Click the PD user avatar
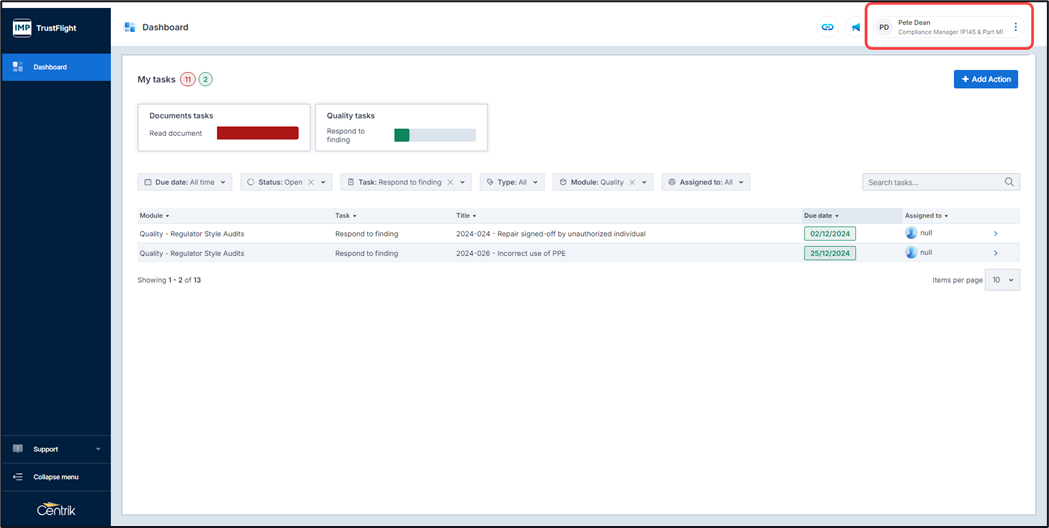Image resolution: width=1049 pixels, height=528 pixels. pyautogui.click(x=884, y=27)
